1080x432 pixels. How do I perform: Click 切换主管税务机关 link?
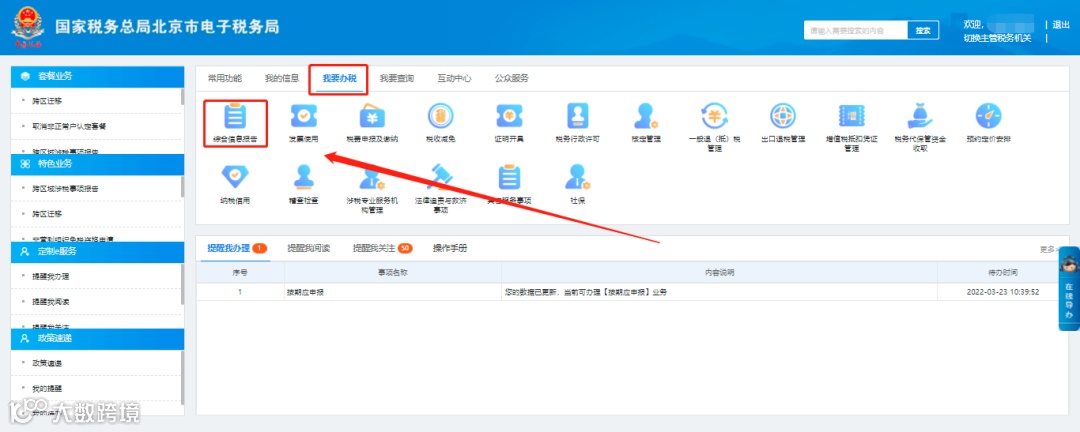[997, 38]
